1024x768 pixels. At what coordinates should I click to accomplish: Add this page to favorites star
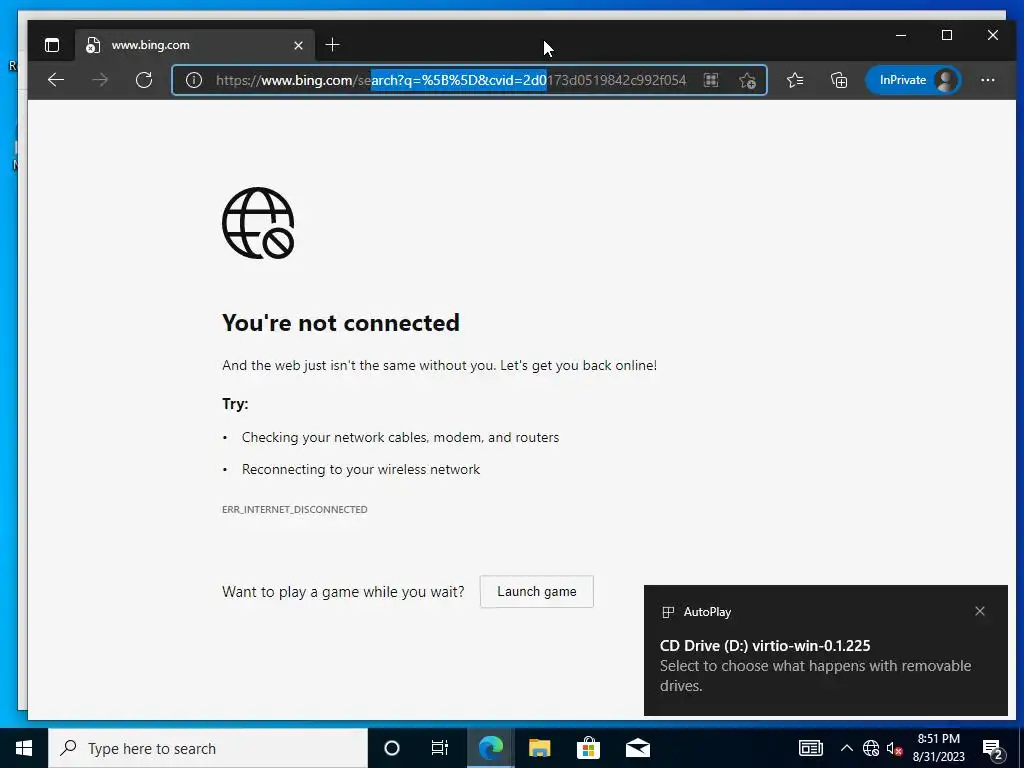[747, 80]
